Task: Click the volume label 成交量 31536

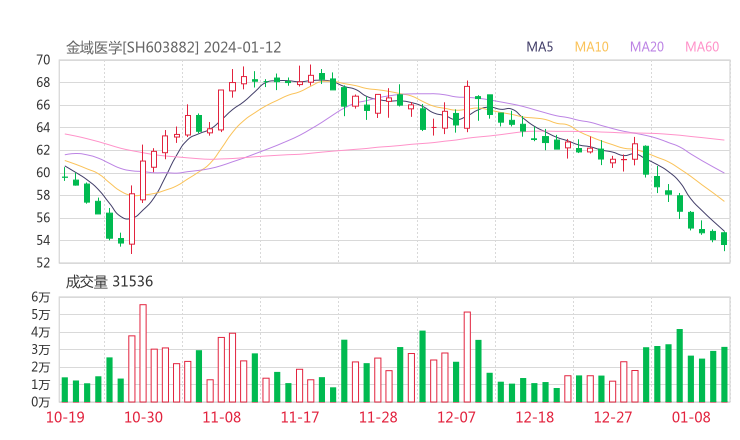Action: [x=109, y=282]
